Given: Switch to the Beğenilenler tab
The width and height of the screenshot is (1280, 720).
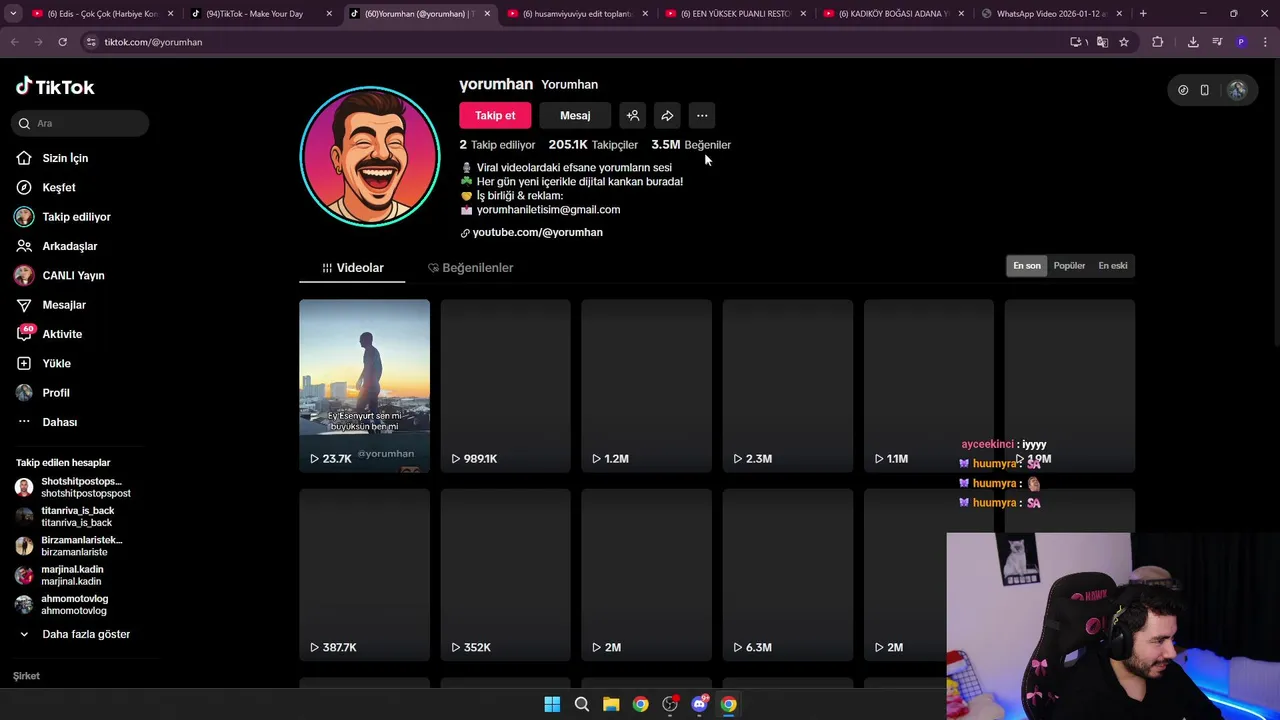Looking at the screenshot, I should coord(470,268).
